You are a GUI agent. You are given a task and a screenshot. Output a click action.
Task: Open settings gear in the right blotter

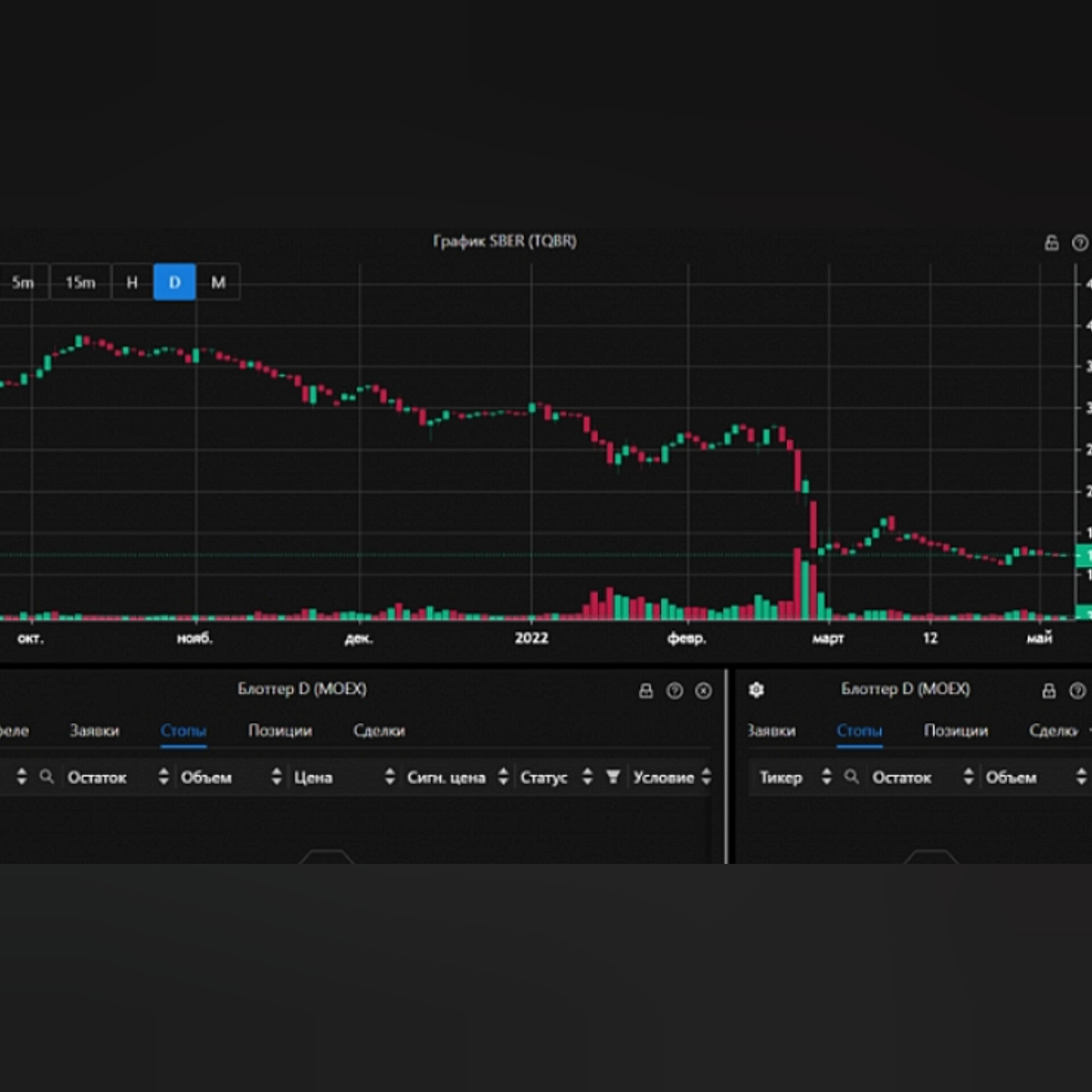[x=756, y=690]
